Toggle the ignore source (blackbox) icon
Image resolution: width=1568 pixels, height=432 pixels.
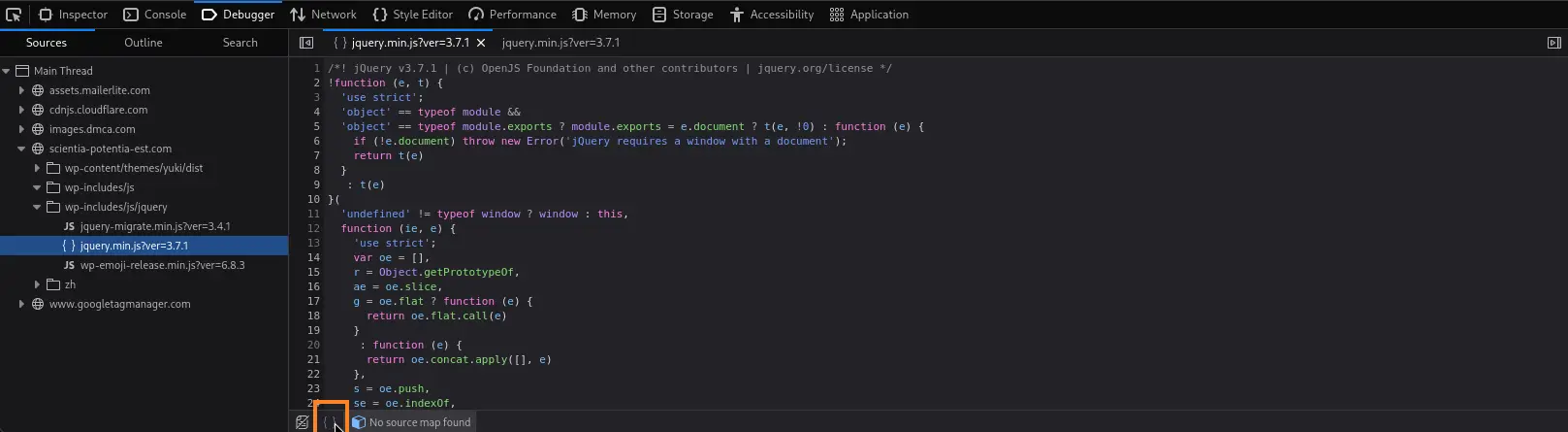pos(303,422)
